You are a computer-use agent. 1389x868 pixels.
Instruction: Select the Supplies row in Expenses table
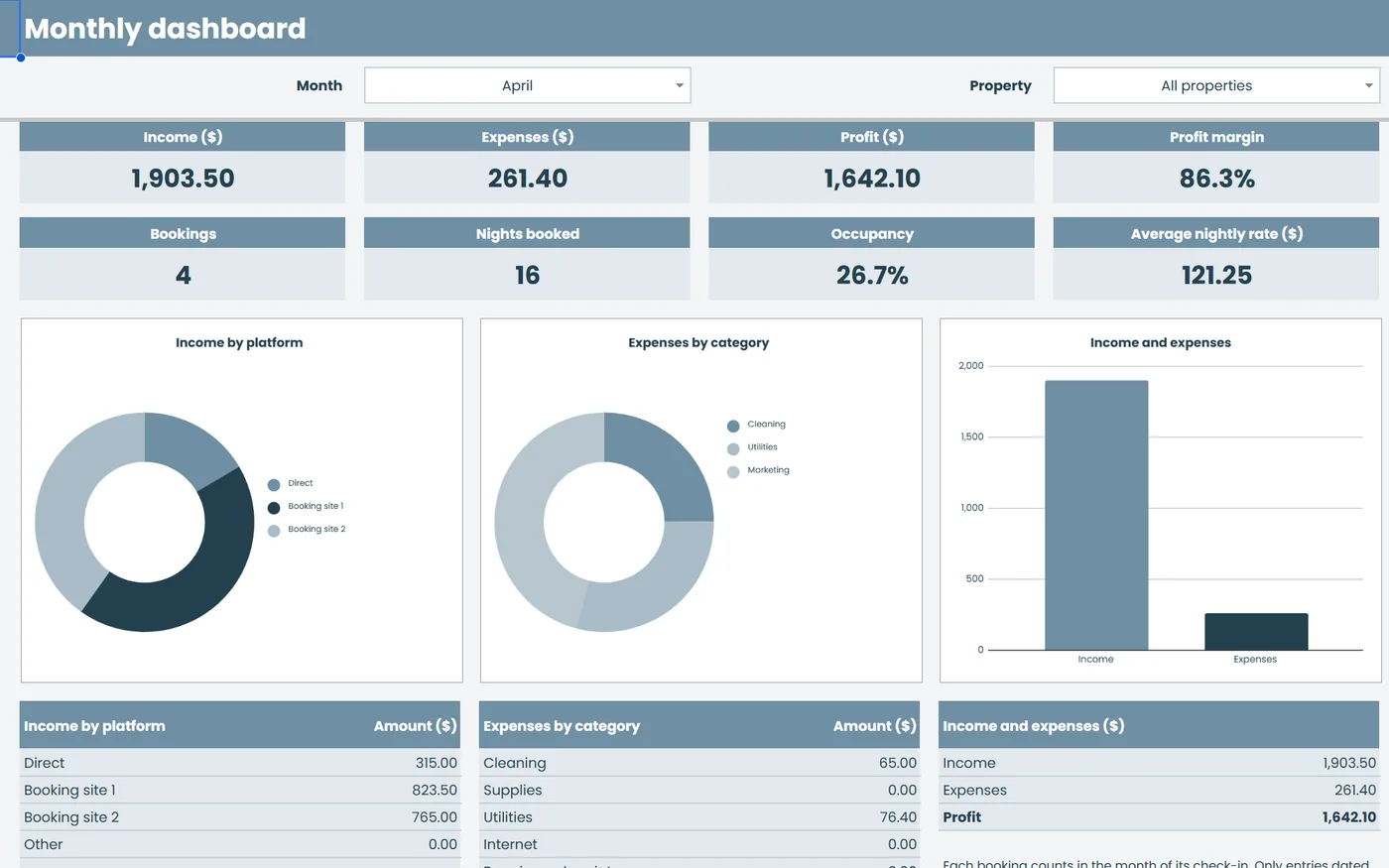699,790
